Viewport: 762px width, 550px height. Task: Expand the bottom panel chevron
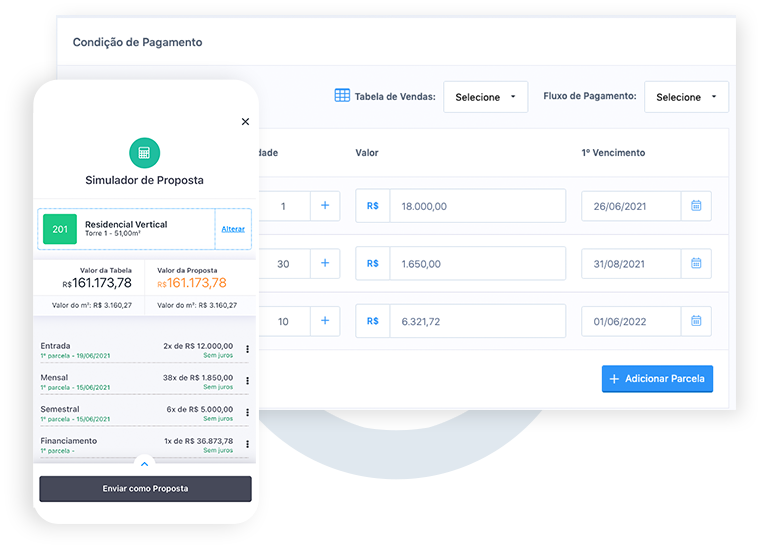(x=144, y=464)
